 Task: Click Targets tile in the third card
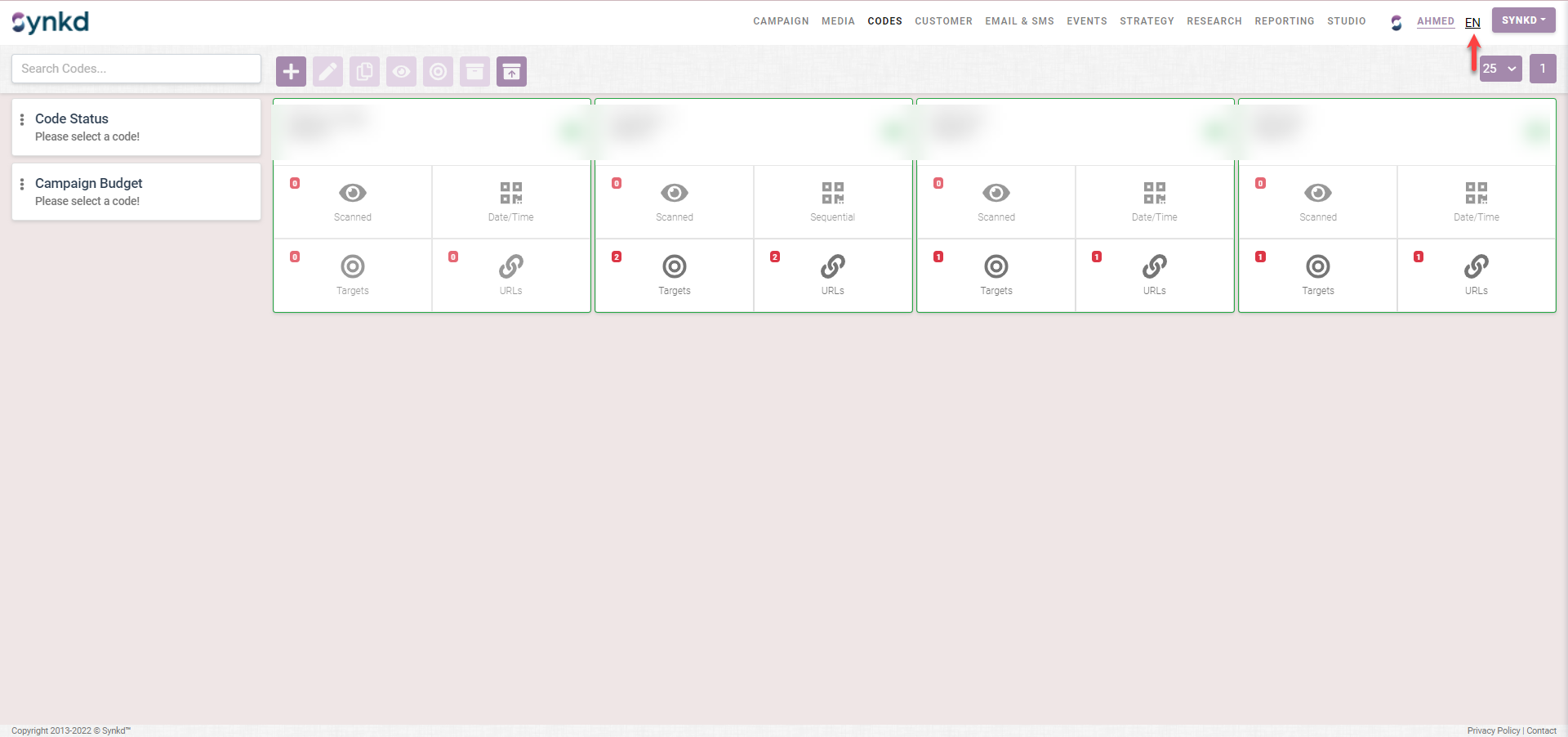[x=996, y=275]
